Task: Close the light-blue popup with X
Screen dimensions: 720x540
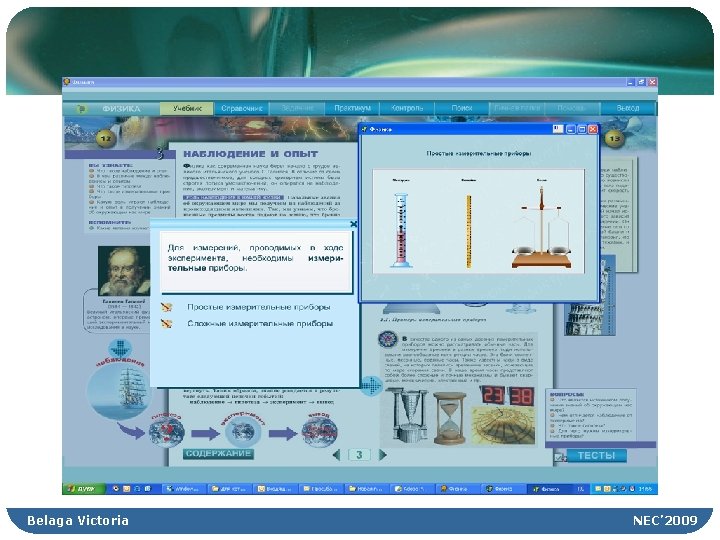Action: coord(353,224)
